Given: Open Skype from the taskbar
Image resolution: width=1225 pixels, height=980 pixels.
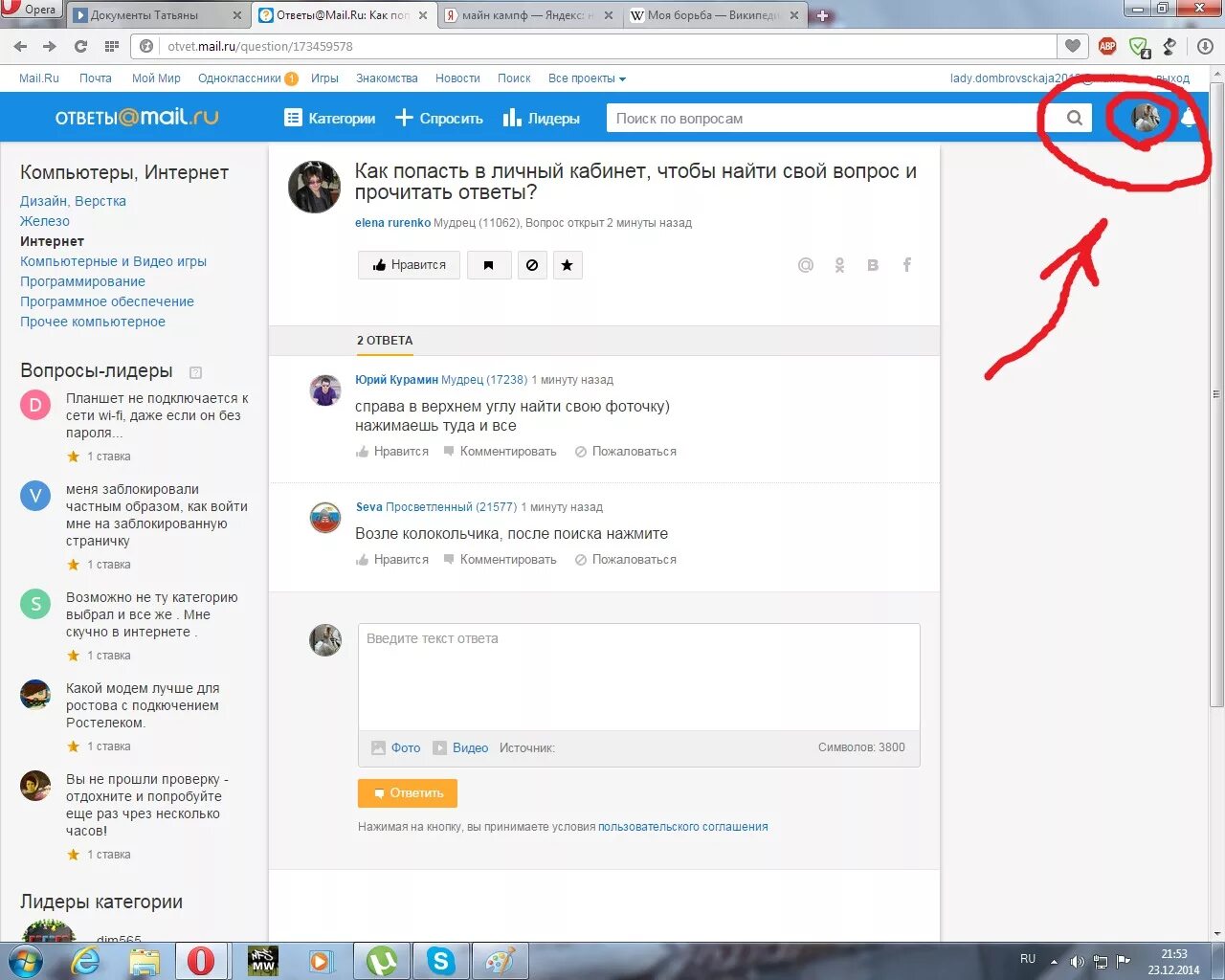Looking at the screenshot, I should [x=440, y=960].
